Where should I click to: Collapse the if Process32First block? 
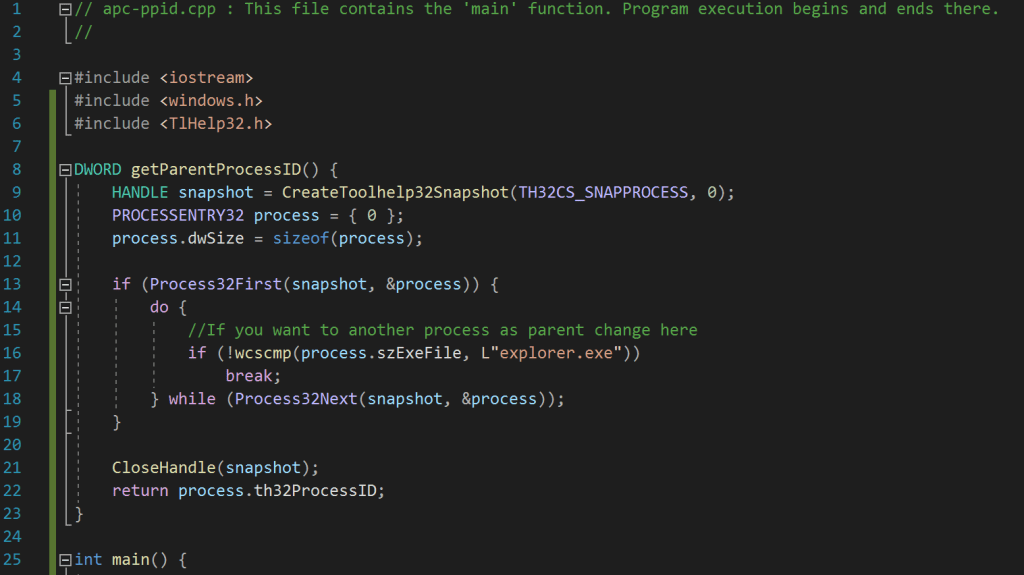(65, 285)
